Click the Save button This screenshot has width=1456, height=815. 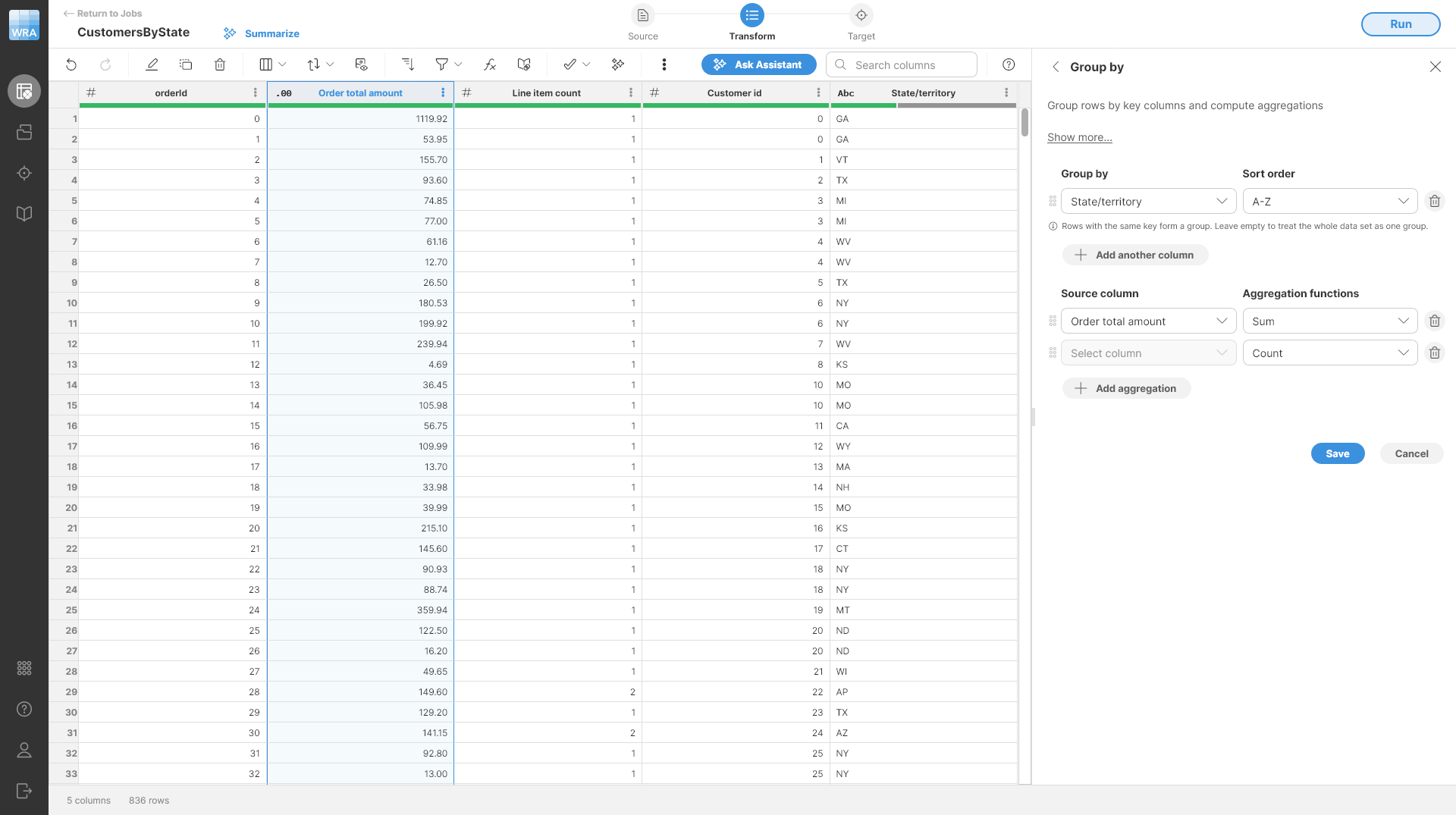pos(1337,453)
